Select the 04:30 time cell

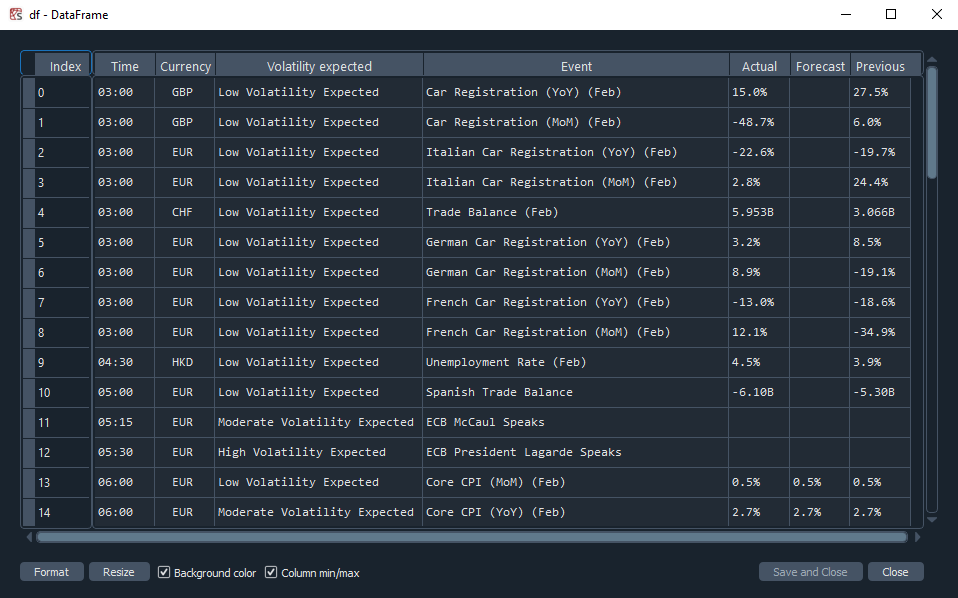125,362
